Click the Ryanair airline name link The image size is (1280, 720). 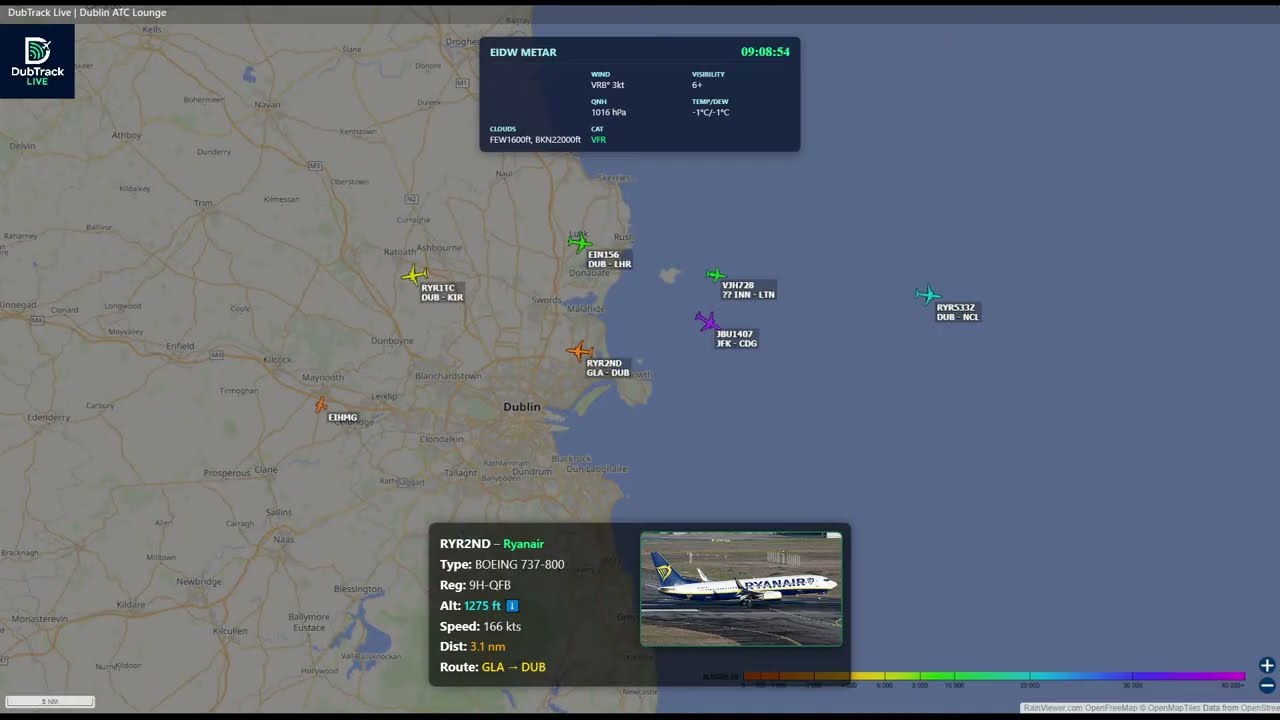click(x=523, y=544)
